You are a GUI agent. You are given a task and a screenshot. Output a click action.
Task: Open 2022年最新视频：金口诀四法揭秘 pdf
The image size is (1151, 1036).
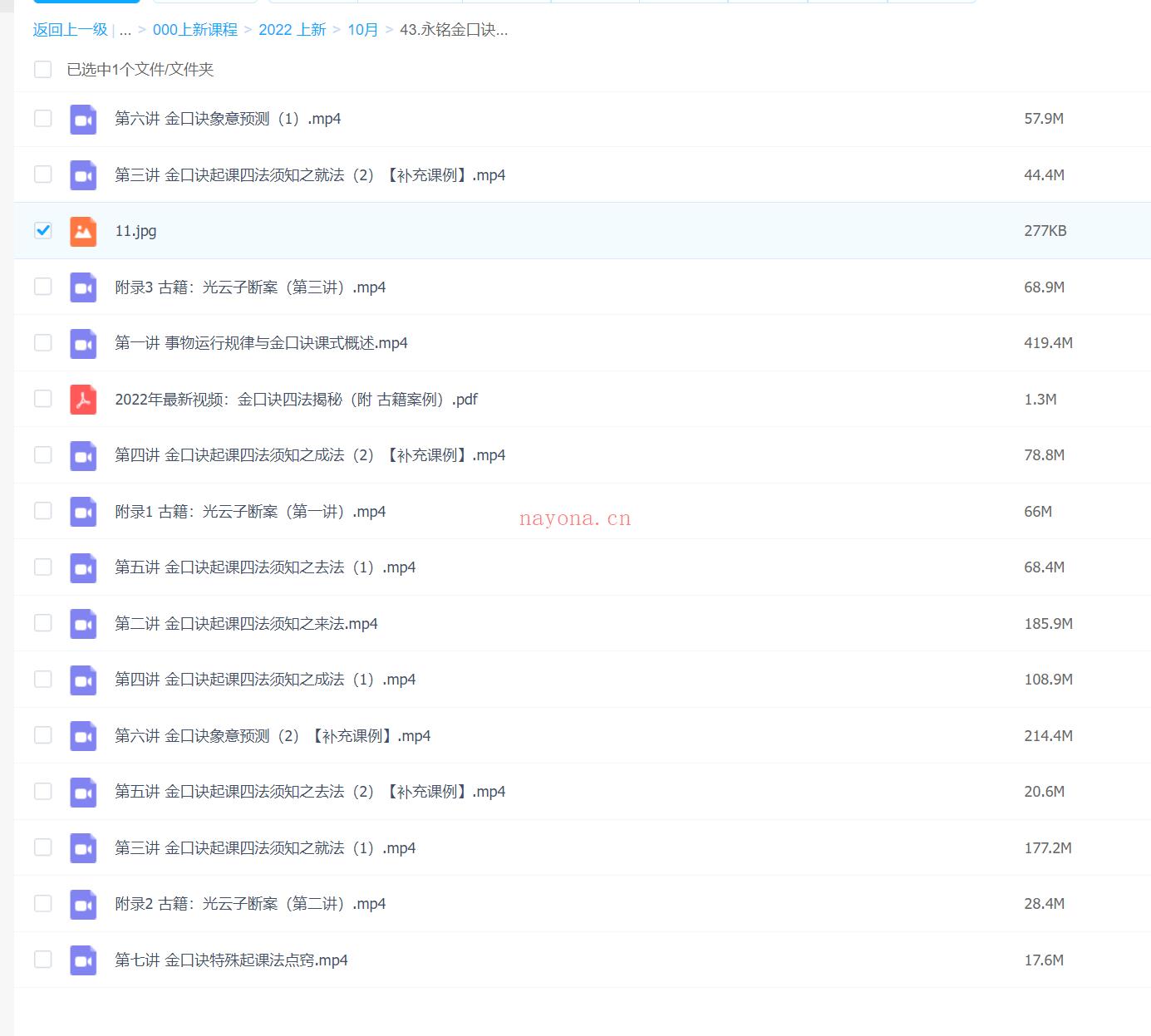tap(296, 400)
